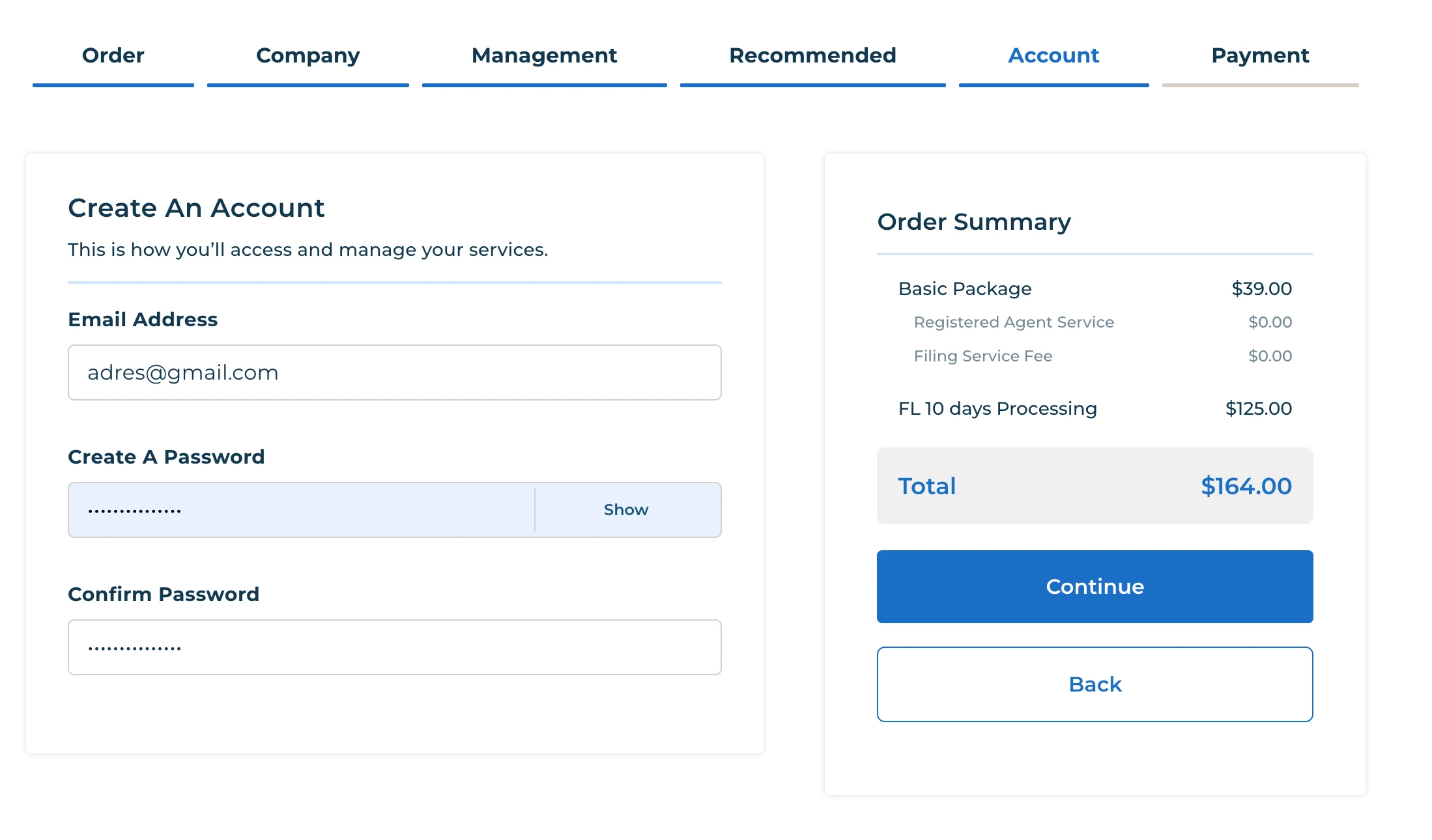
Task: Click the Basic Package line item
Action: click(x=964, y=288)
